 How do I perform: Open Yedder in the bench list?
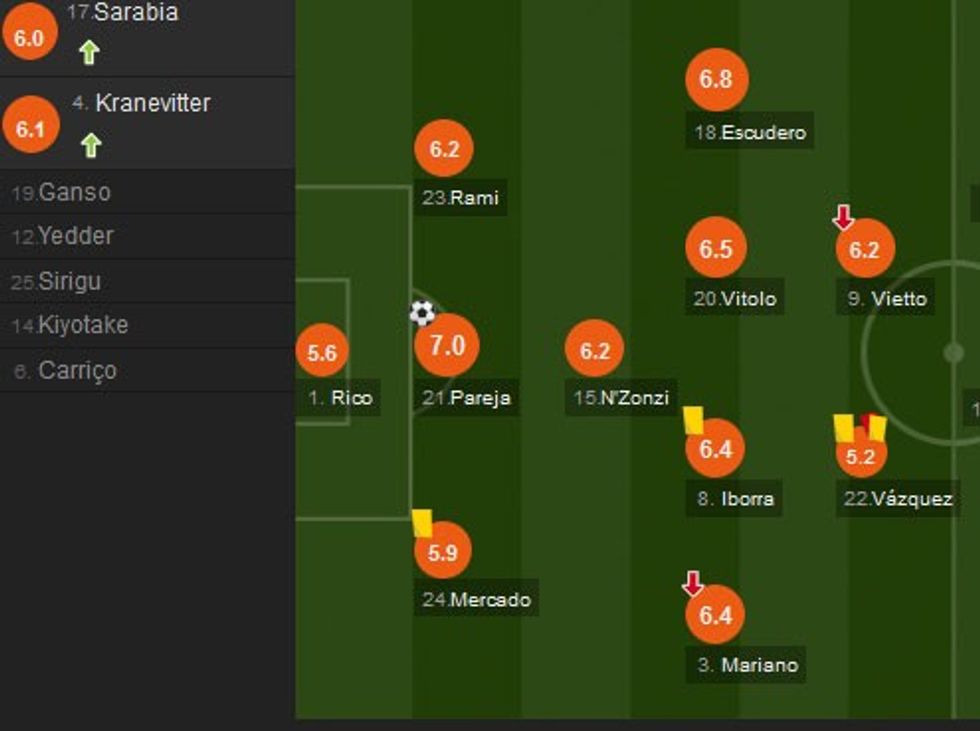tap(147, 237)
